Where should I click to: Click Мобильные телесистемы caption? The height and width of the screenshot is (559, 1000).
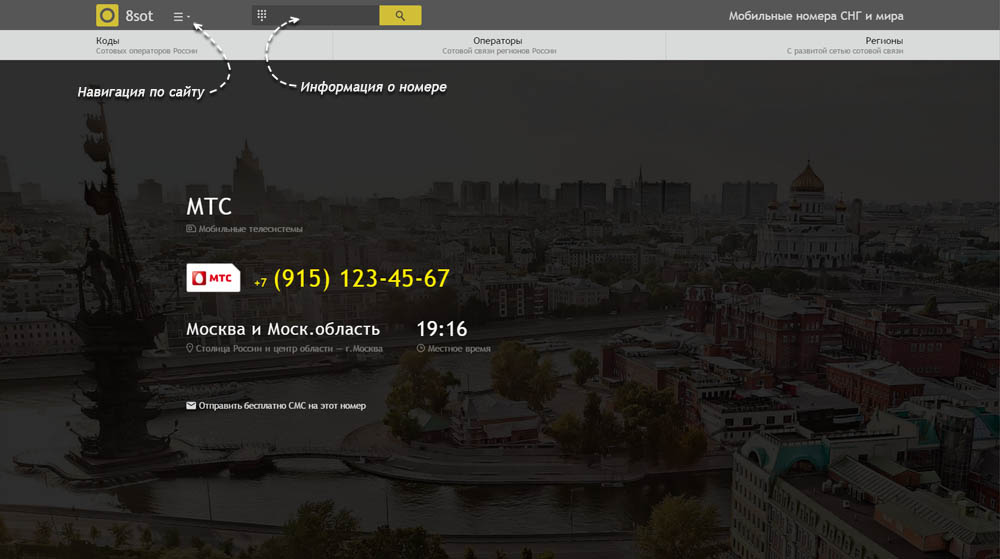click(x=250, y=229)
